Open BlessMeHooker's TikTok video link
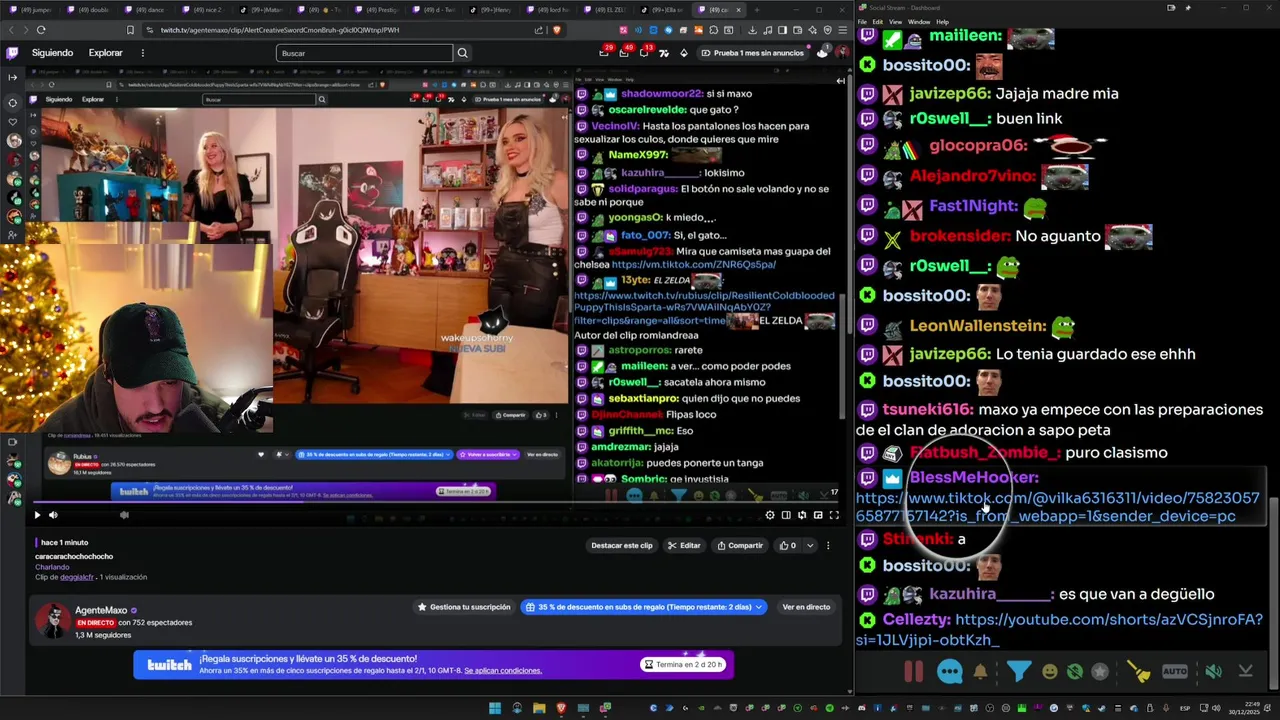The image size is (1280, 720). [x=1057, y=507]
